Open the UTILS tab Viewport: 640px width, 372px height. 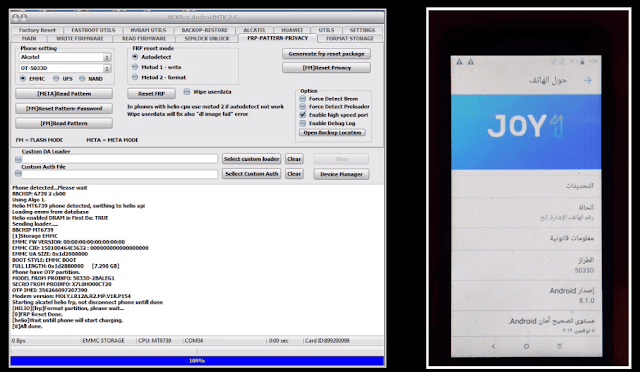point(326,30)
